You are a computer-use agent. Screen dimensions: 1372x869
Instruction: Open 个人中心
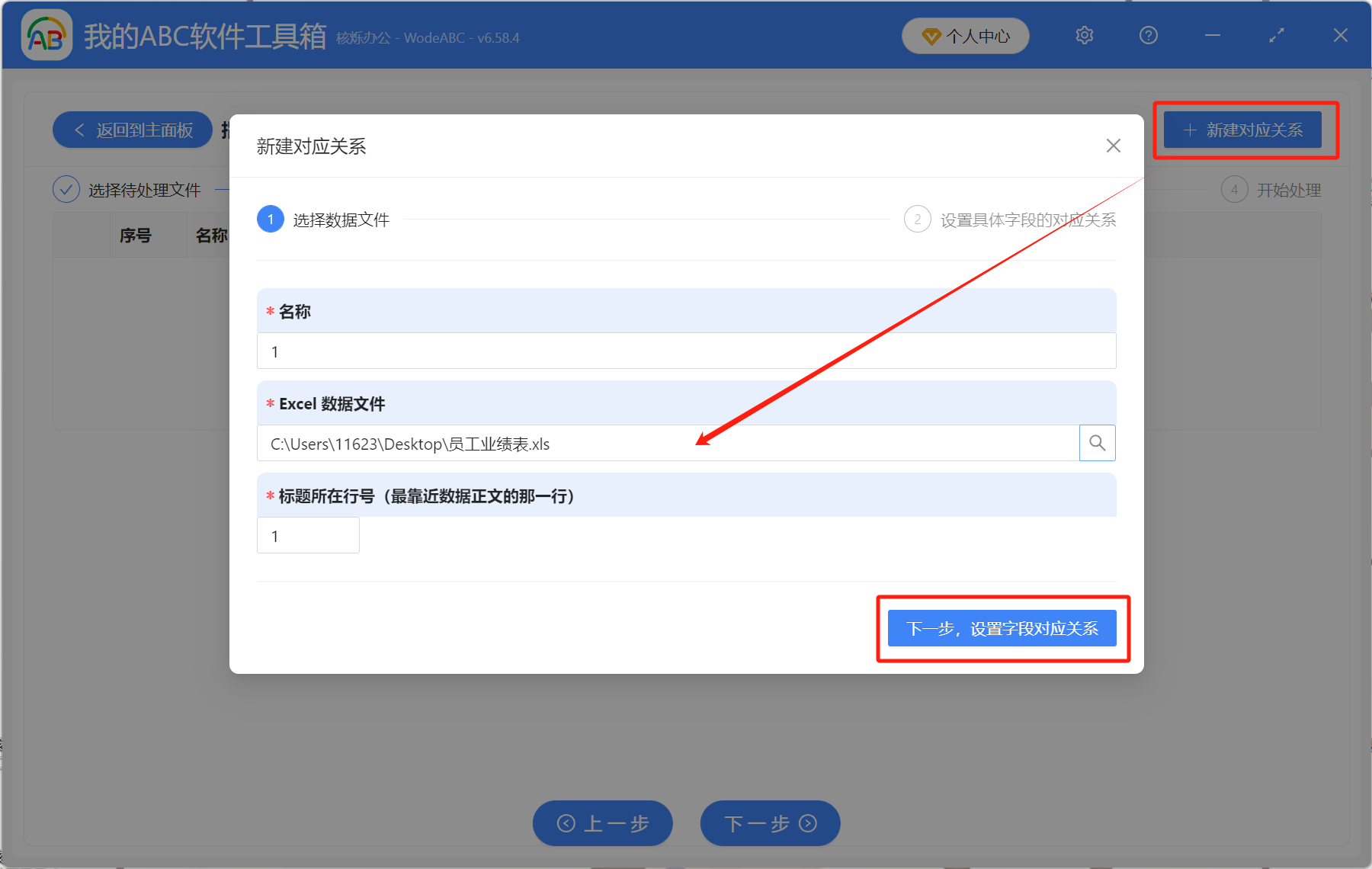[x=965, y=36]
